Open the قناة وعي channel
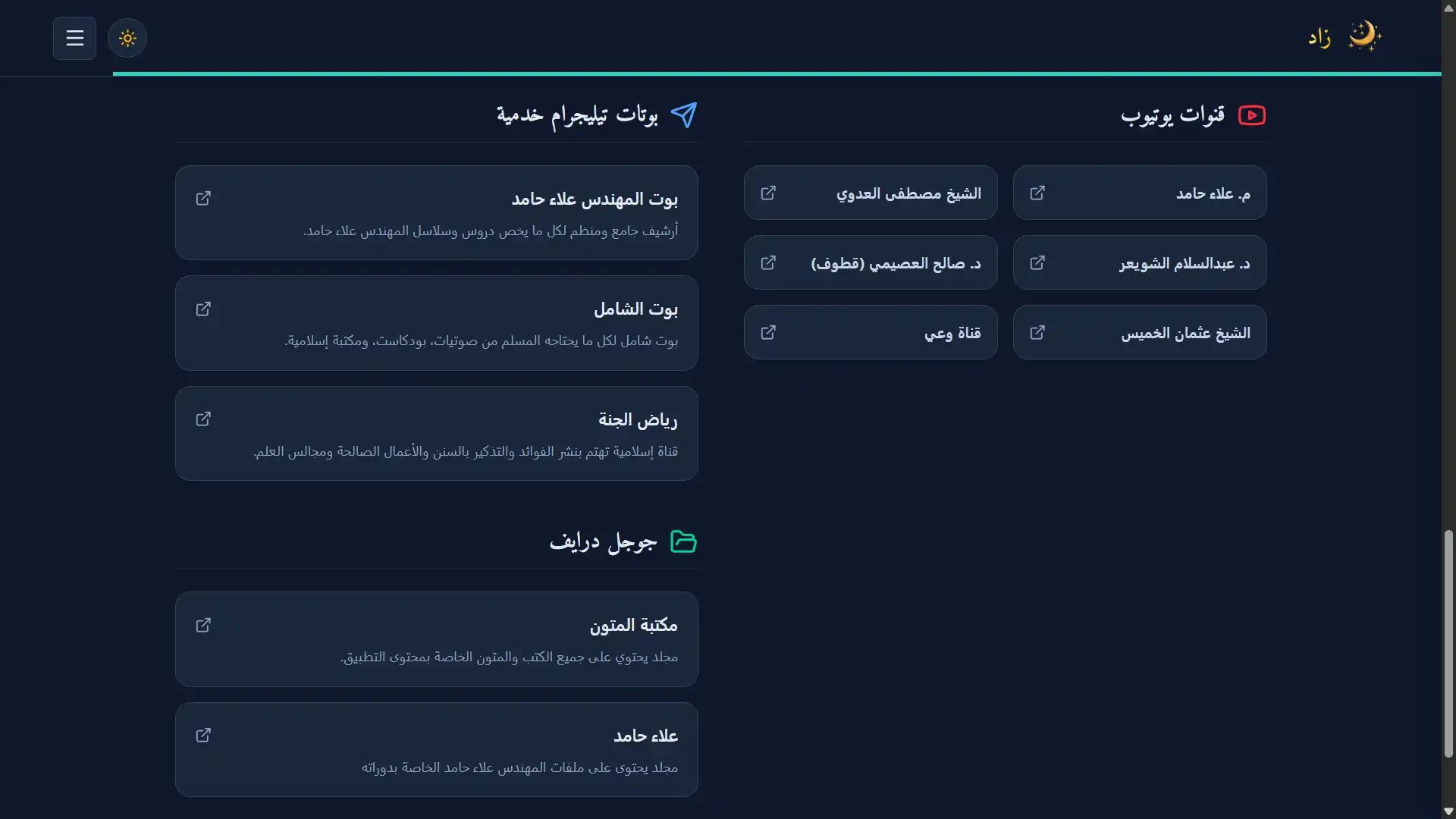The height and width of the screenshot is (819, 1456). pyautogui.click(x=871, y=332)
